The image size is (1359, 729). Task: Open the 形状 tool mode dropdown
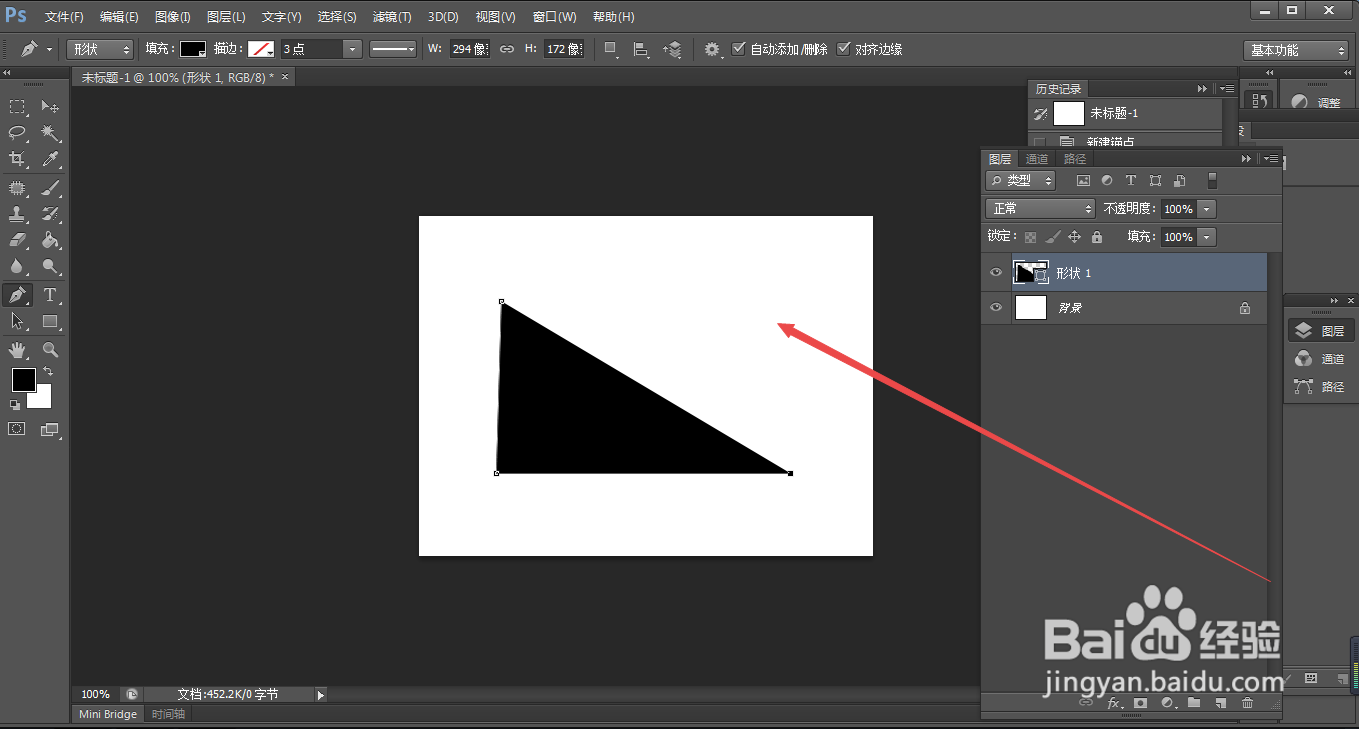[x=100, y=49]
